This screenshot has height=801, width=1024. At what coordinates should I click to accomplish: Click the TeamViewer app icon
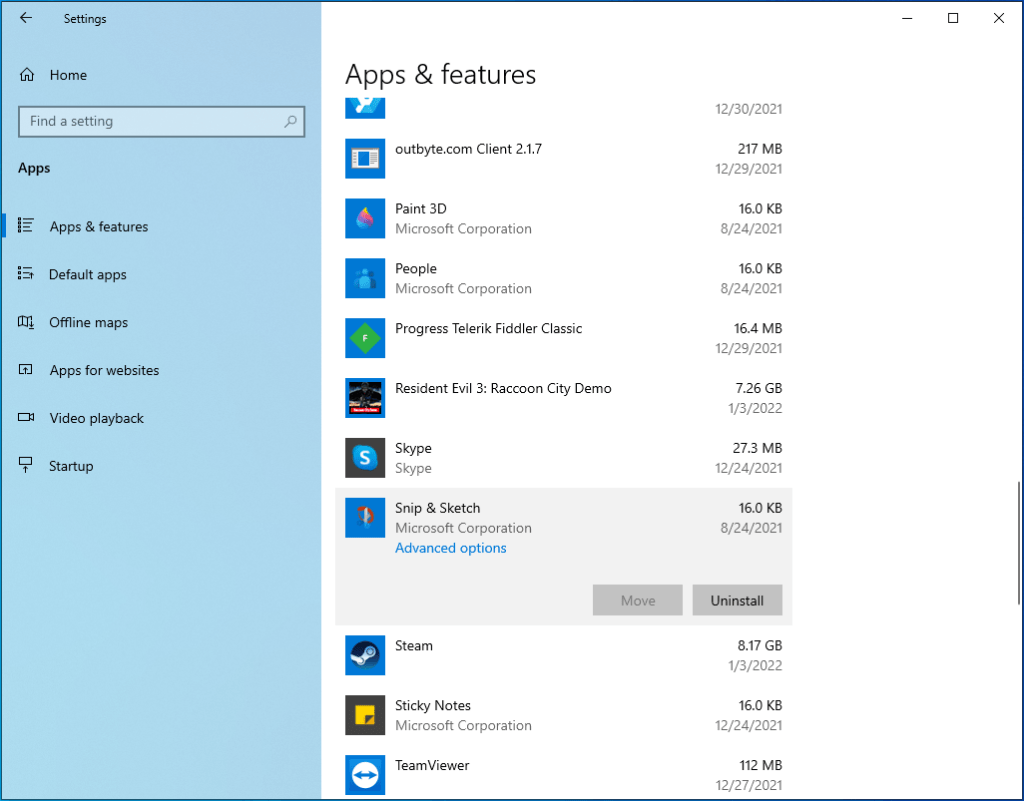(365, 775)
